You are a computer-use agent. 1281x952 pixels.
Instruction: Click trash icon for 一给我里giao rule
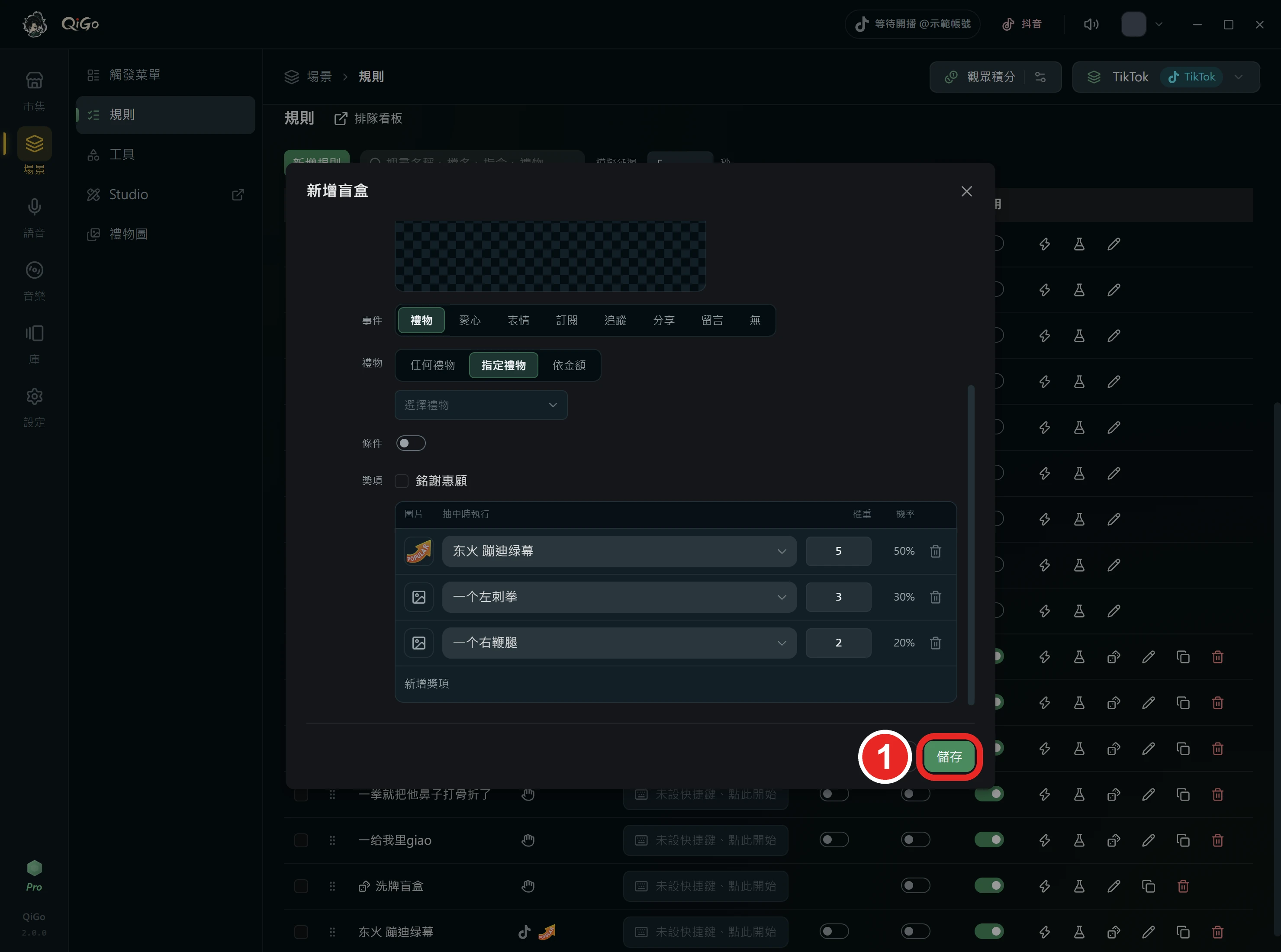pos(1217,840)
